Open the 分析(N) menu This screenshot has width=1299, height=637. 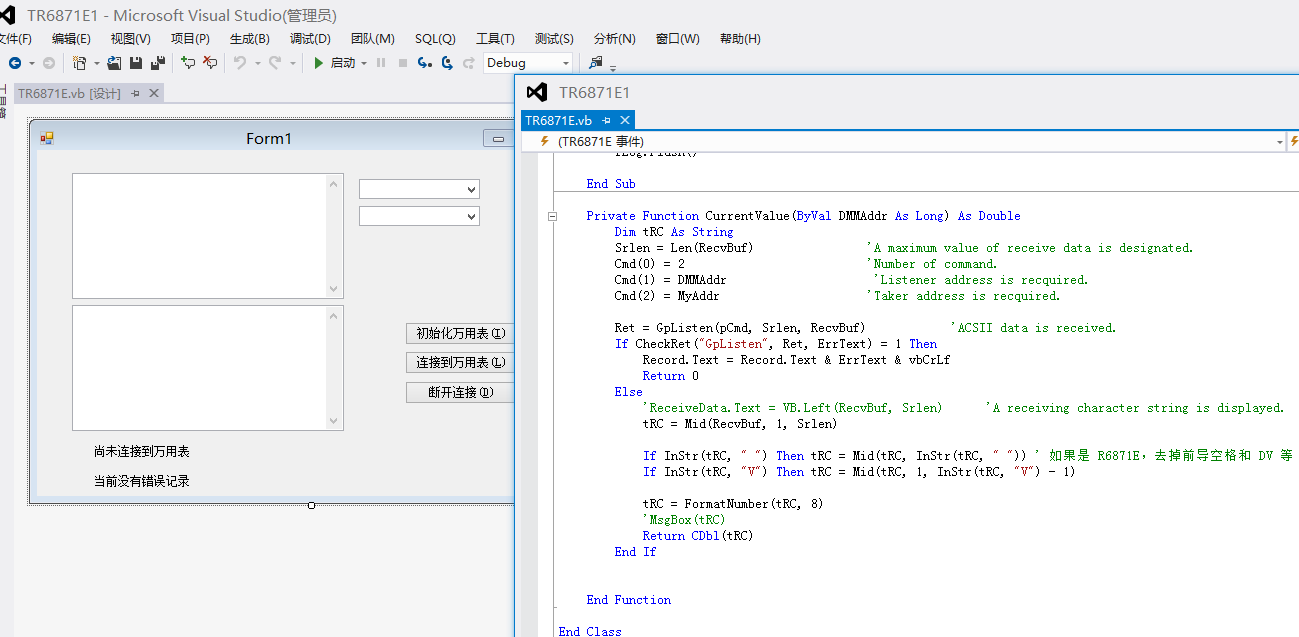[614, 39]
